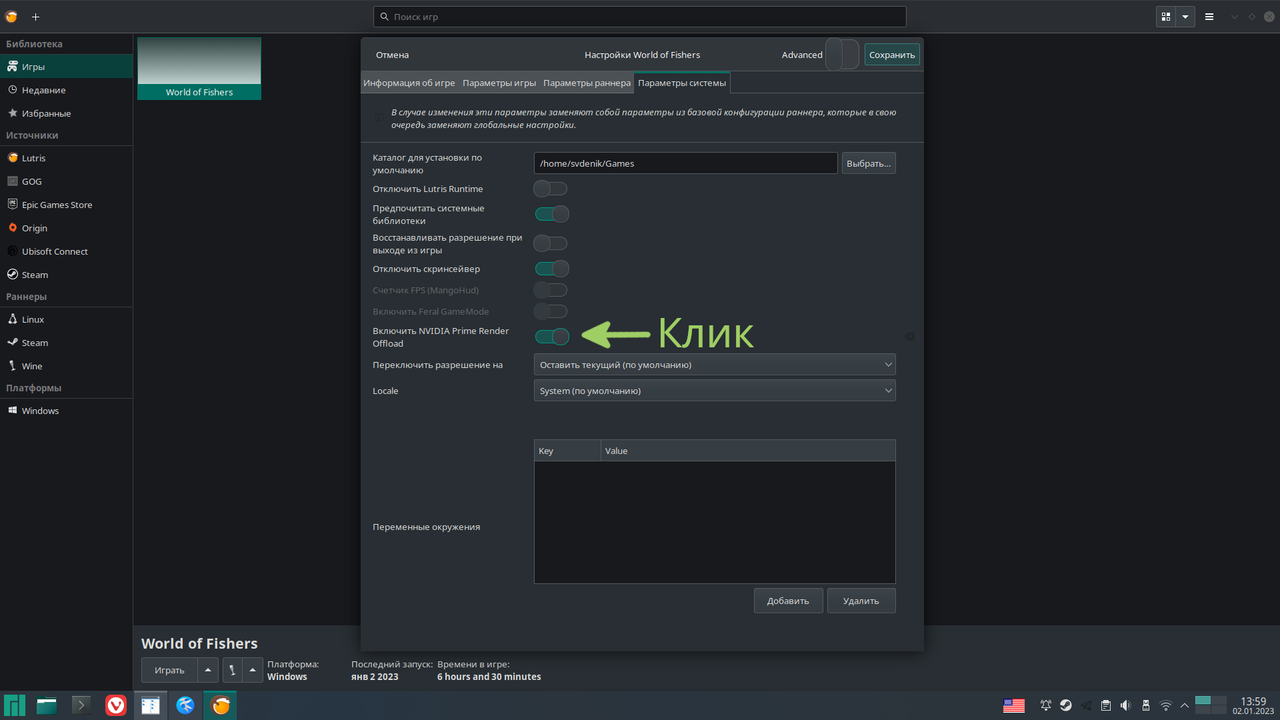The height and width of the screenshot is (720, 1280).
Task: Open notifications bell in tray
Action: [x=1046, y=705]
